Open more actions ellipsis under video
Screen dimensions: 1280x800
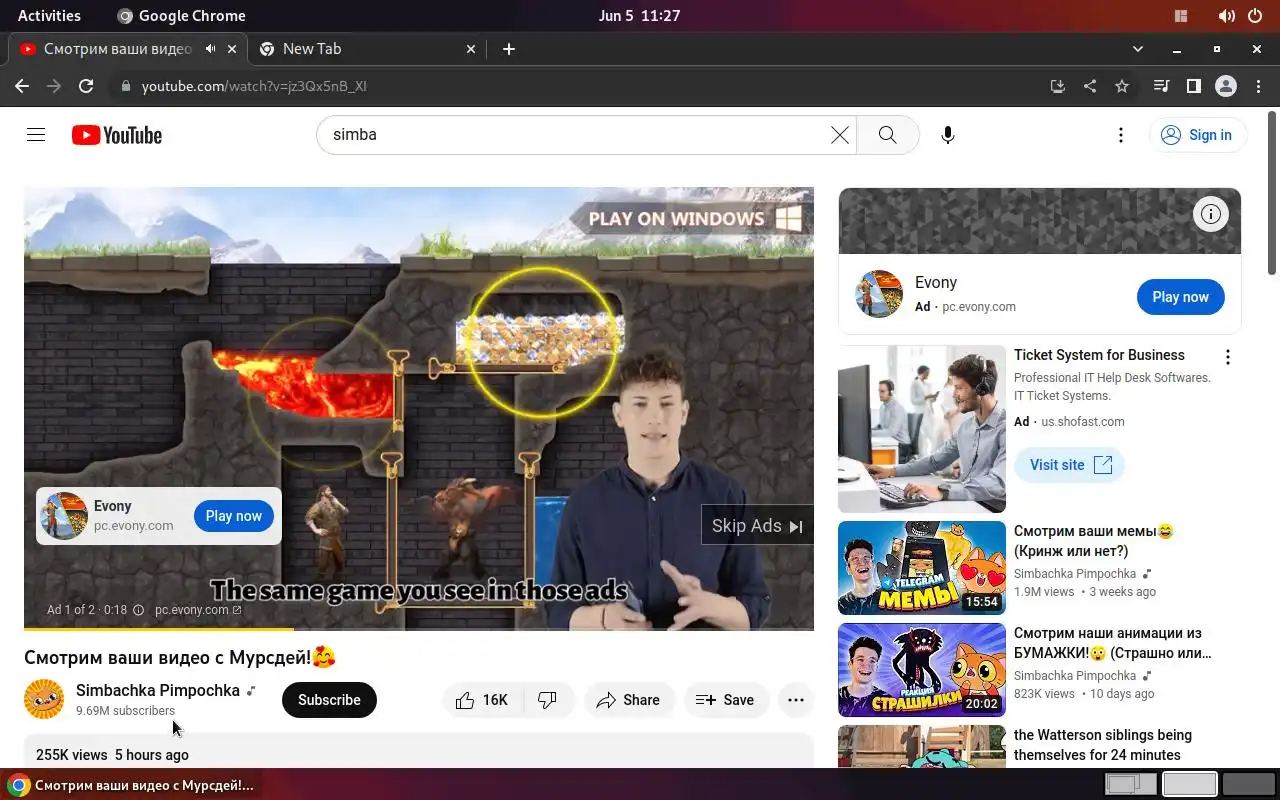coord(796,700)
